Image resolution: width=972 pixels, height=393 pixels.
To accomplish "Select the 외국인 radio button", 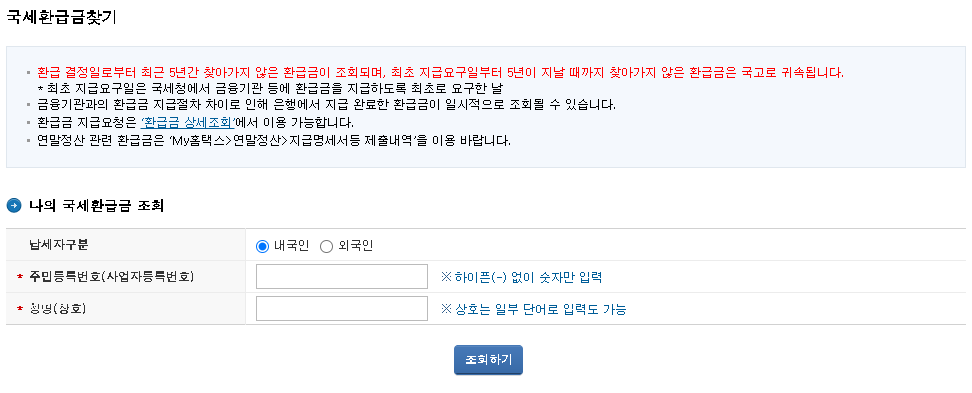I will click(327, 246).
